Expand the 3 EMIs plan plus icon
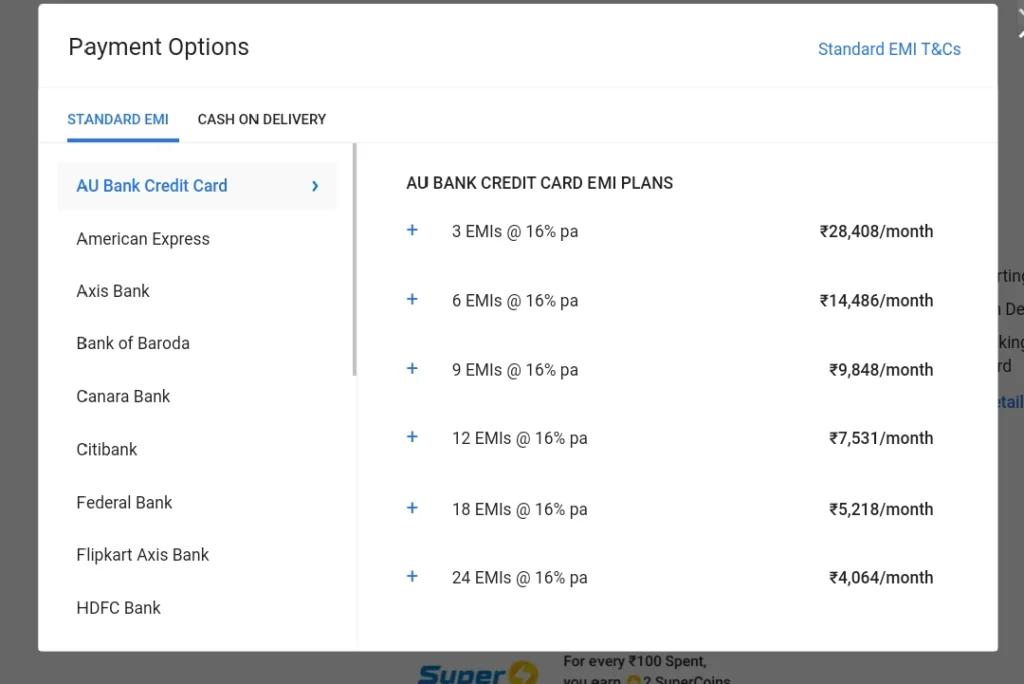This screenshot has width=1024, height=684. 412,230
